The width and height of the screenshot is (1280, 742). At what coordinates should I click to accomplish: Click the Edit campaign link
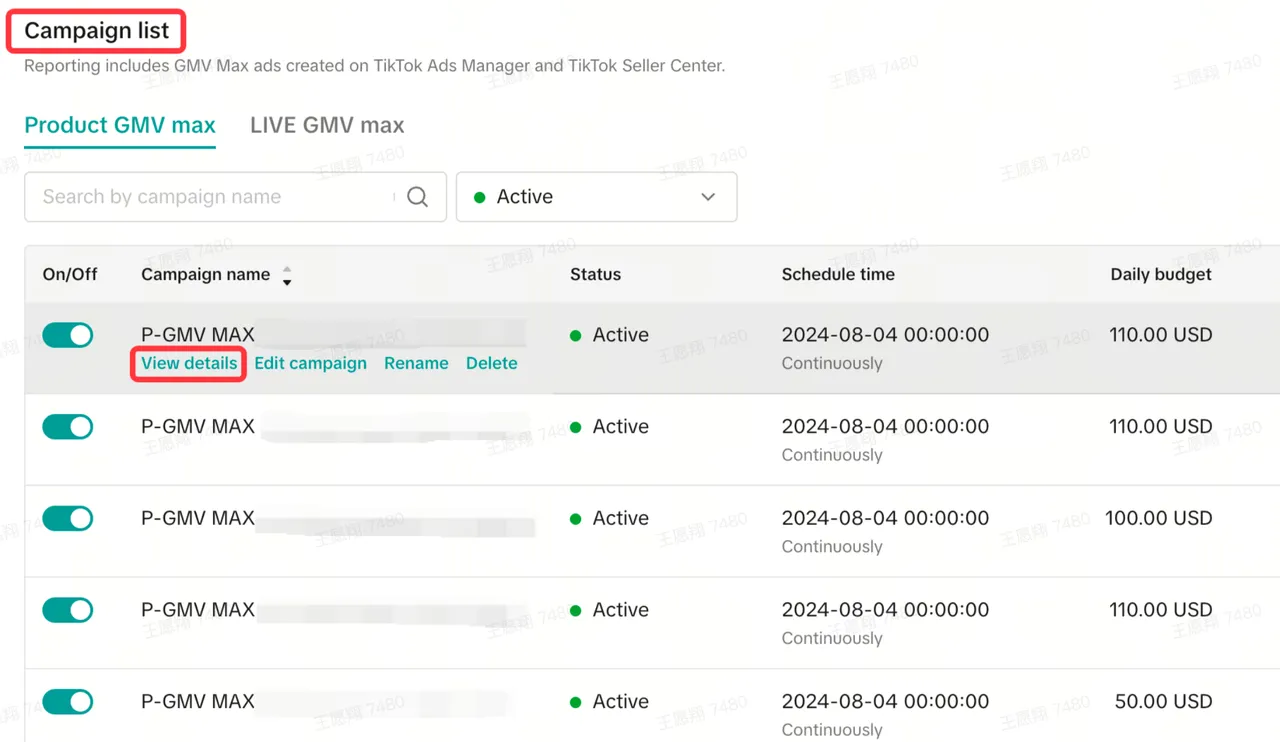[x=310, y=363]
